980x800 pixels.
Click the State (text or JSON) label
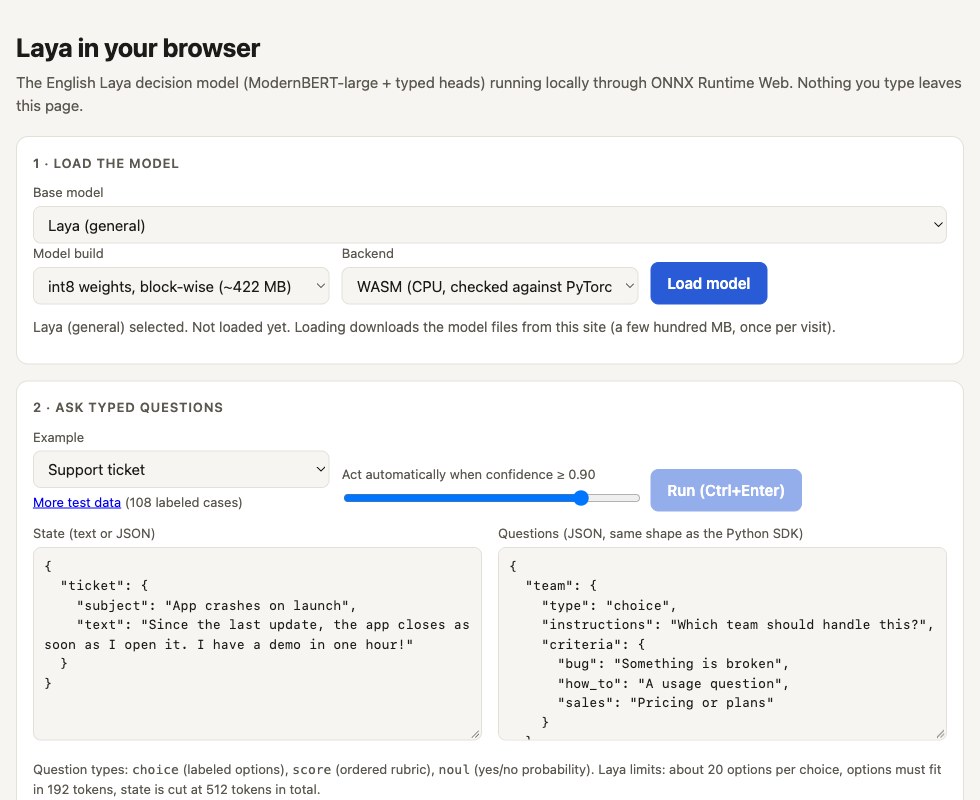(94, 534)
